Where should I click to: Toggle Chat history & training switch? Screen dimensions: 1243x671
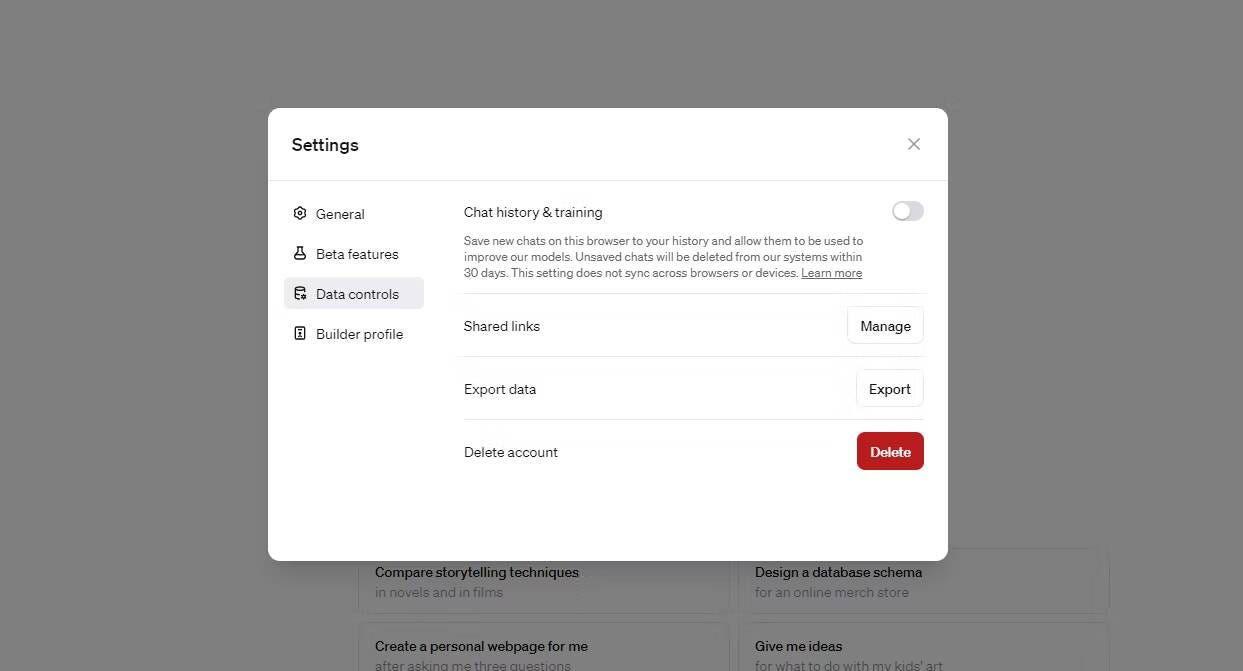point(907,211)
